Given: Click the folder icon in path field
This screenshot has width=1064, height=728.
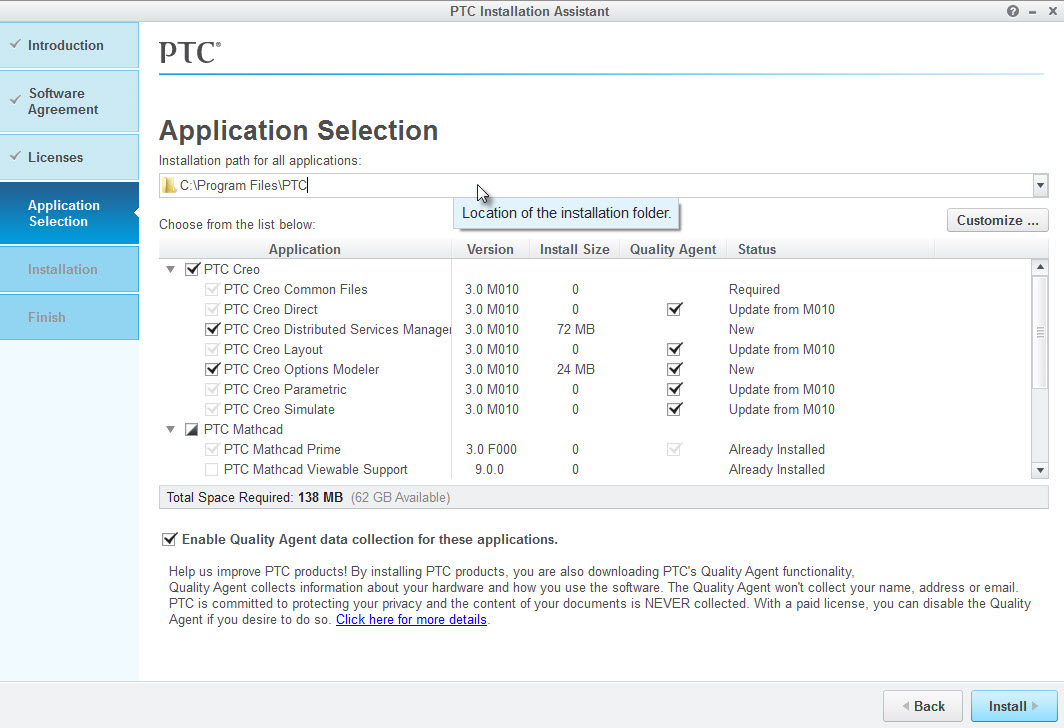Looking at the screenshot, I should click(169, 185).
